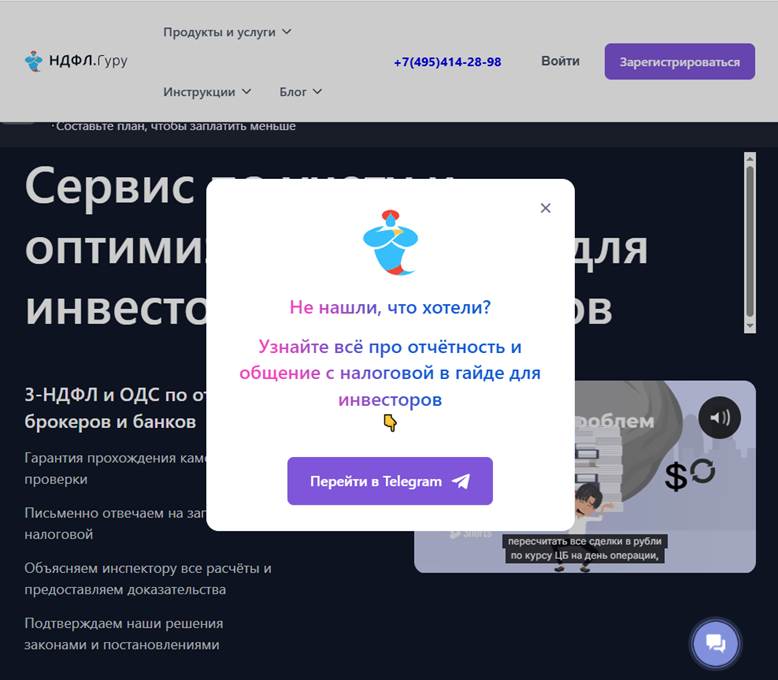Click the genie mascot image in popup

coord(390,242)
